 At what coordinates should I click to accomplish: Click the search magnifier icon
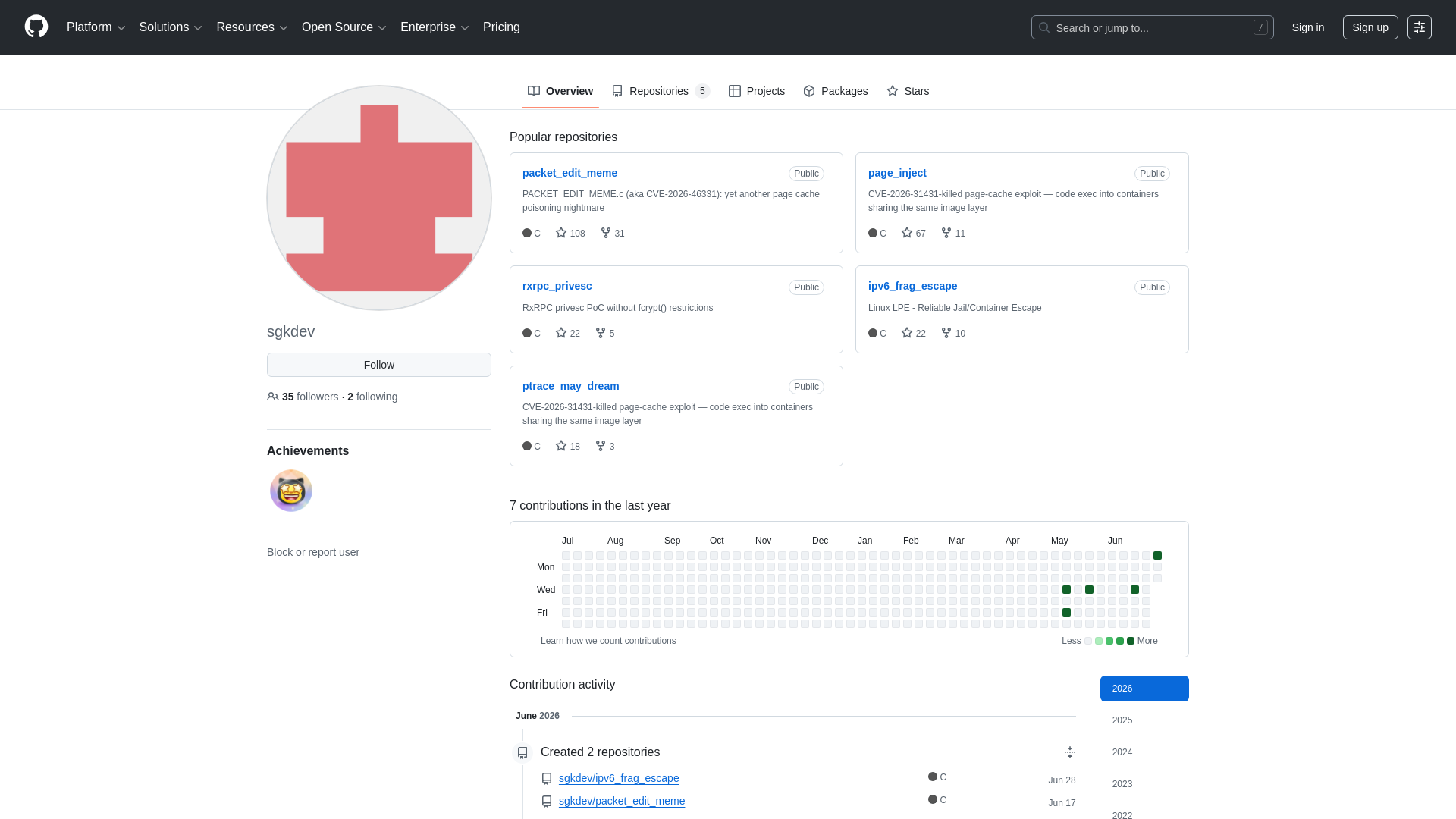(x=1044, y=27)
